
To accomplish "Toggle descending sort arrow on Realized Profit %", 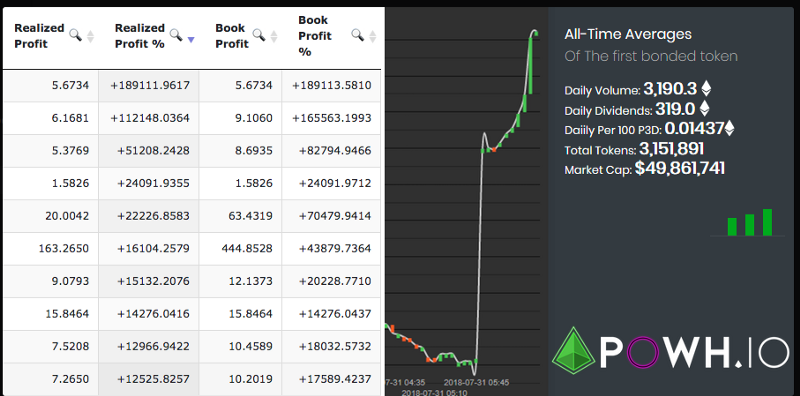I will 191,40.
